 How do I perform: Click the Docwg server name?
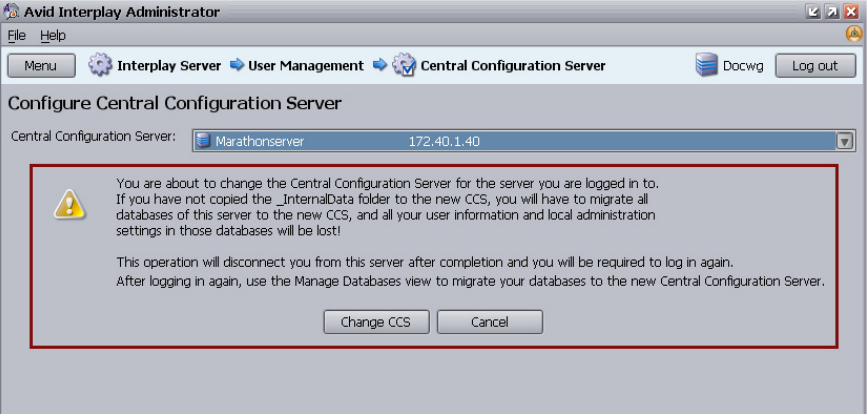point(743,66)
